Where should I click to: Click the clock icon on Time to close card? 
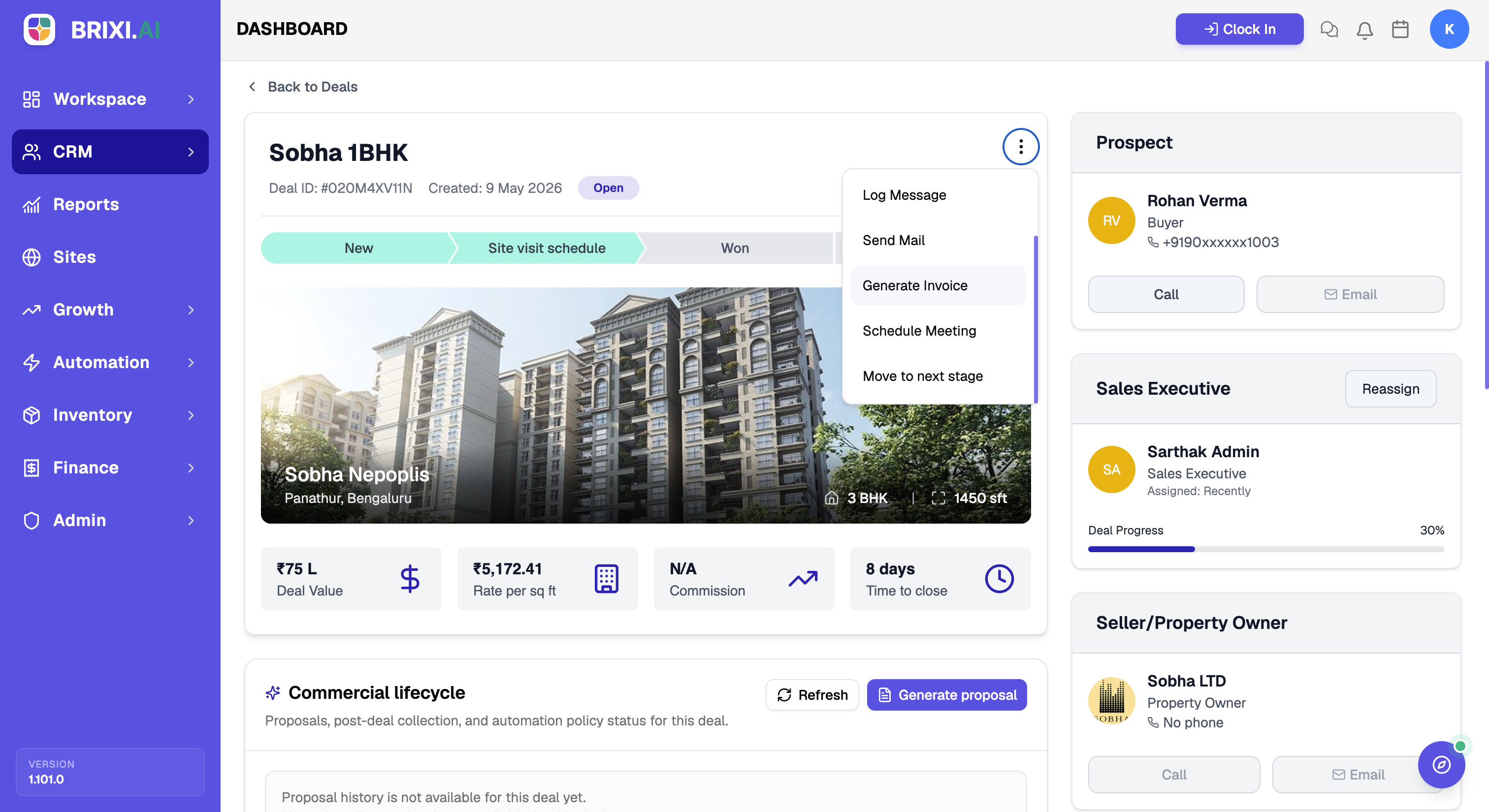[x=1000, y=579]
